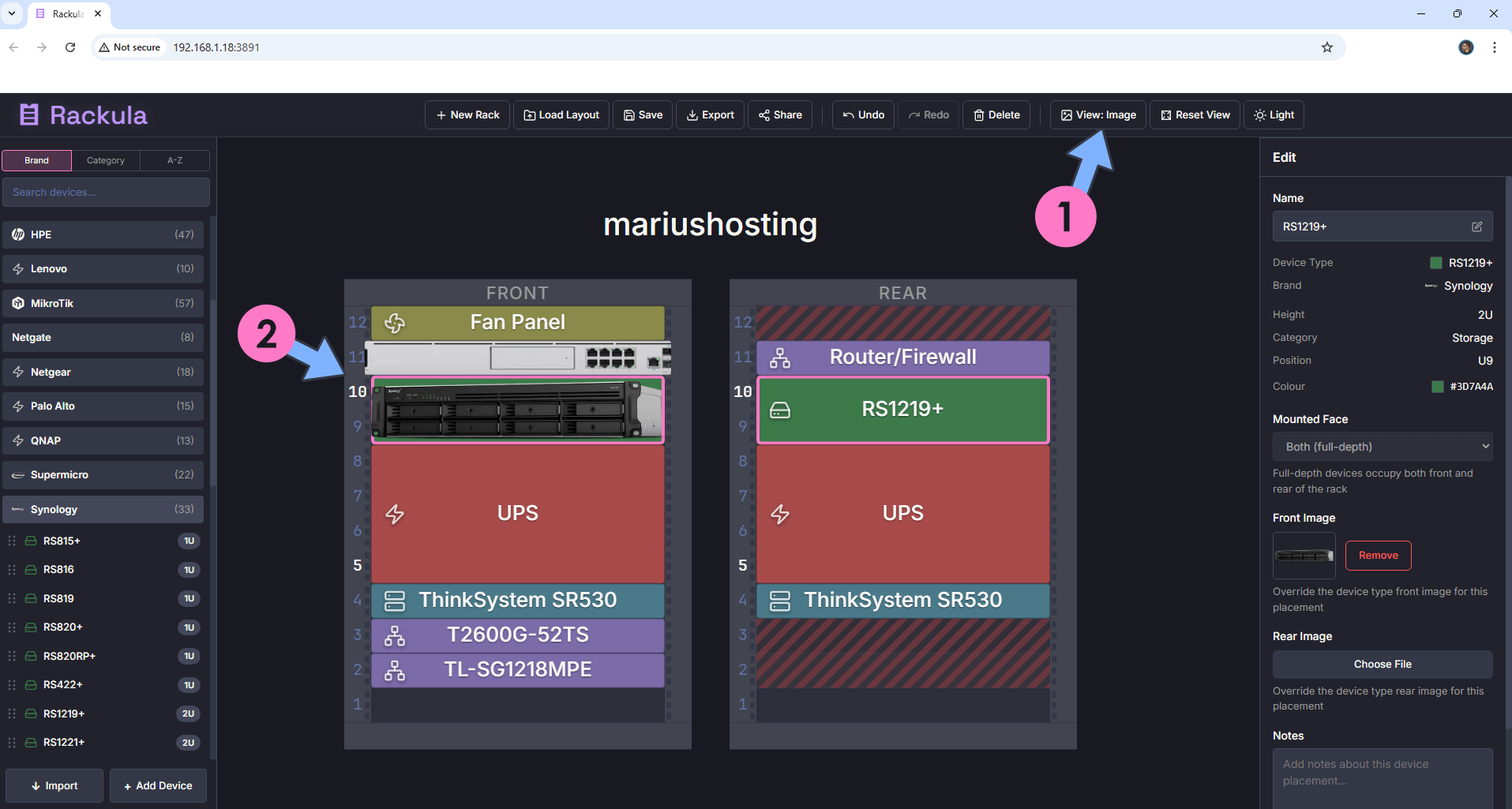The height and width of the screenshot is (809, 1512).
Task: Remove the front image override
Action: tap(1378, 556)
